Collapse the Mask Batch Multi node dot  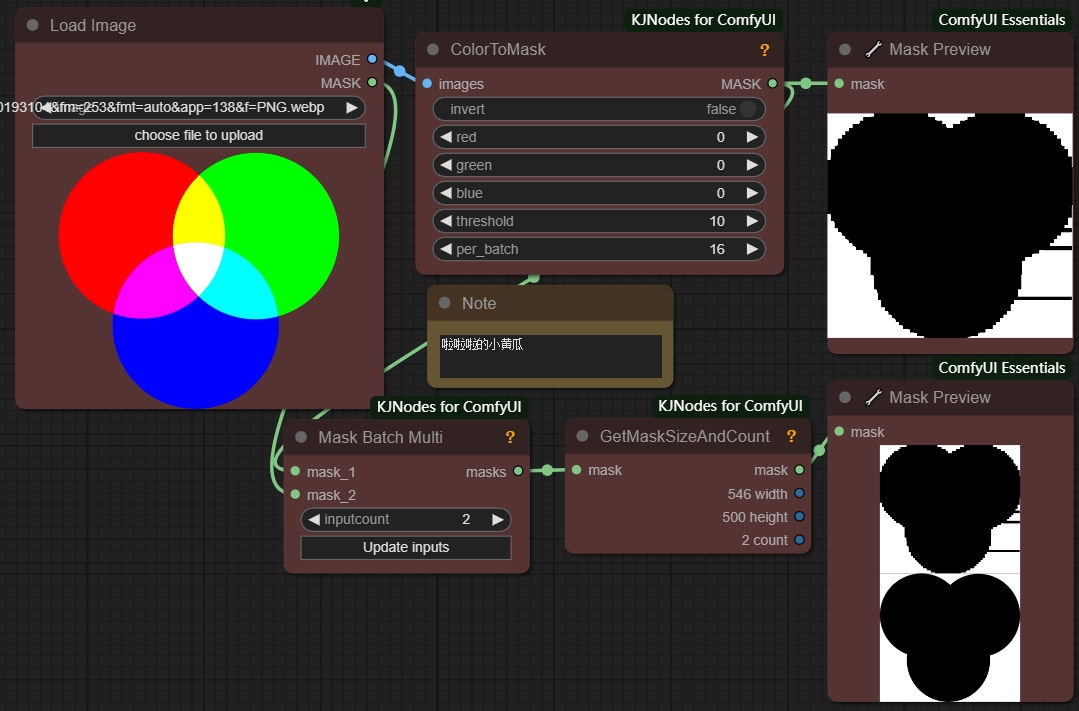pyautogui.click(x=301, y=437)
